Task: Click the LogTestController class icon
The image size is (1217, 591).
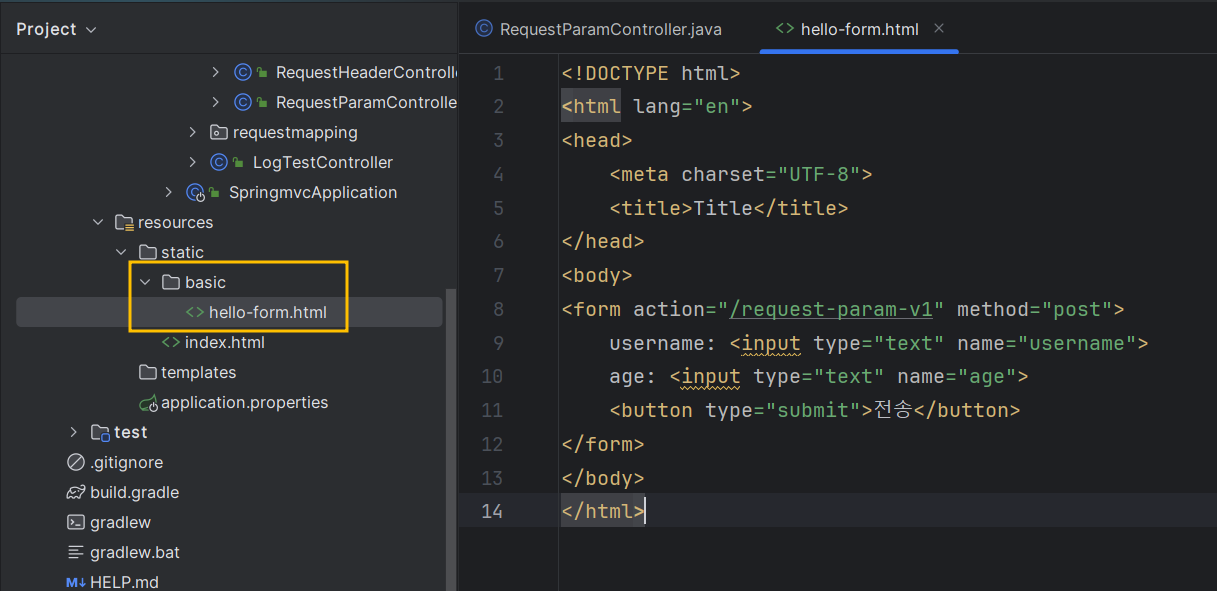Action: click(x=219, y=162)
